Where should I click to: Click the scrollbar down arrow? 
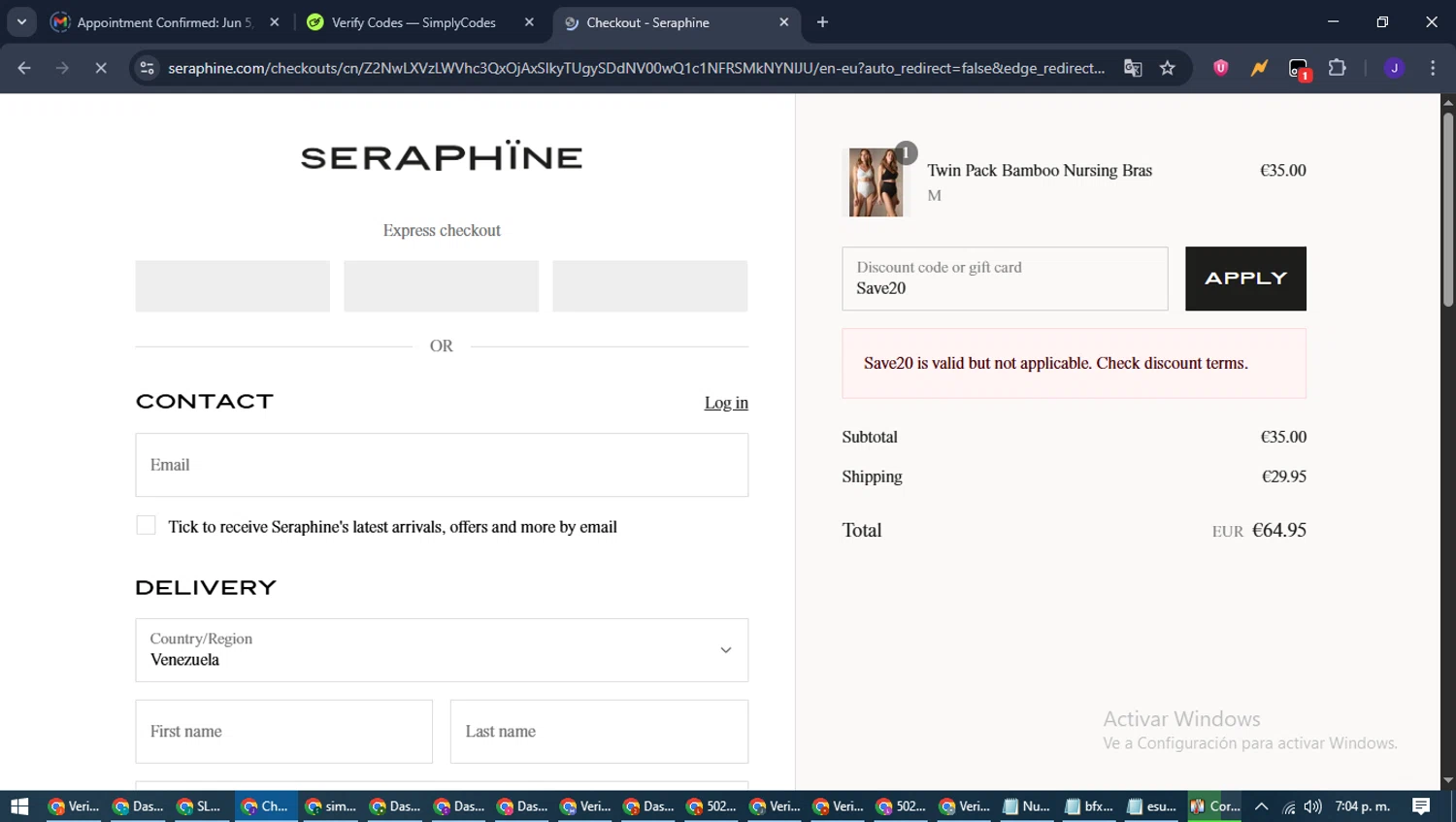pos(1447,781)
